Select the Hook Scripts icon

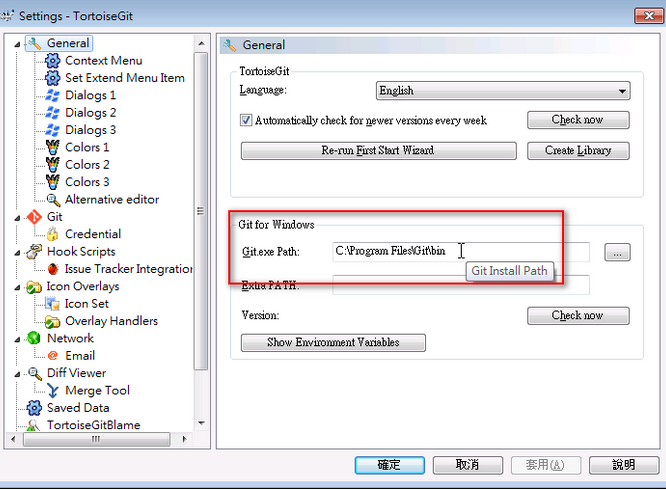tap(34, 252)
